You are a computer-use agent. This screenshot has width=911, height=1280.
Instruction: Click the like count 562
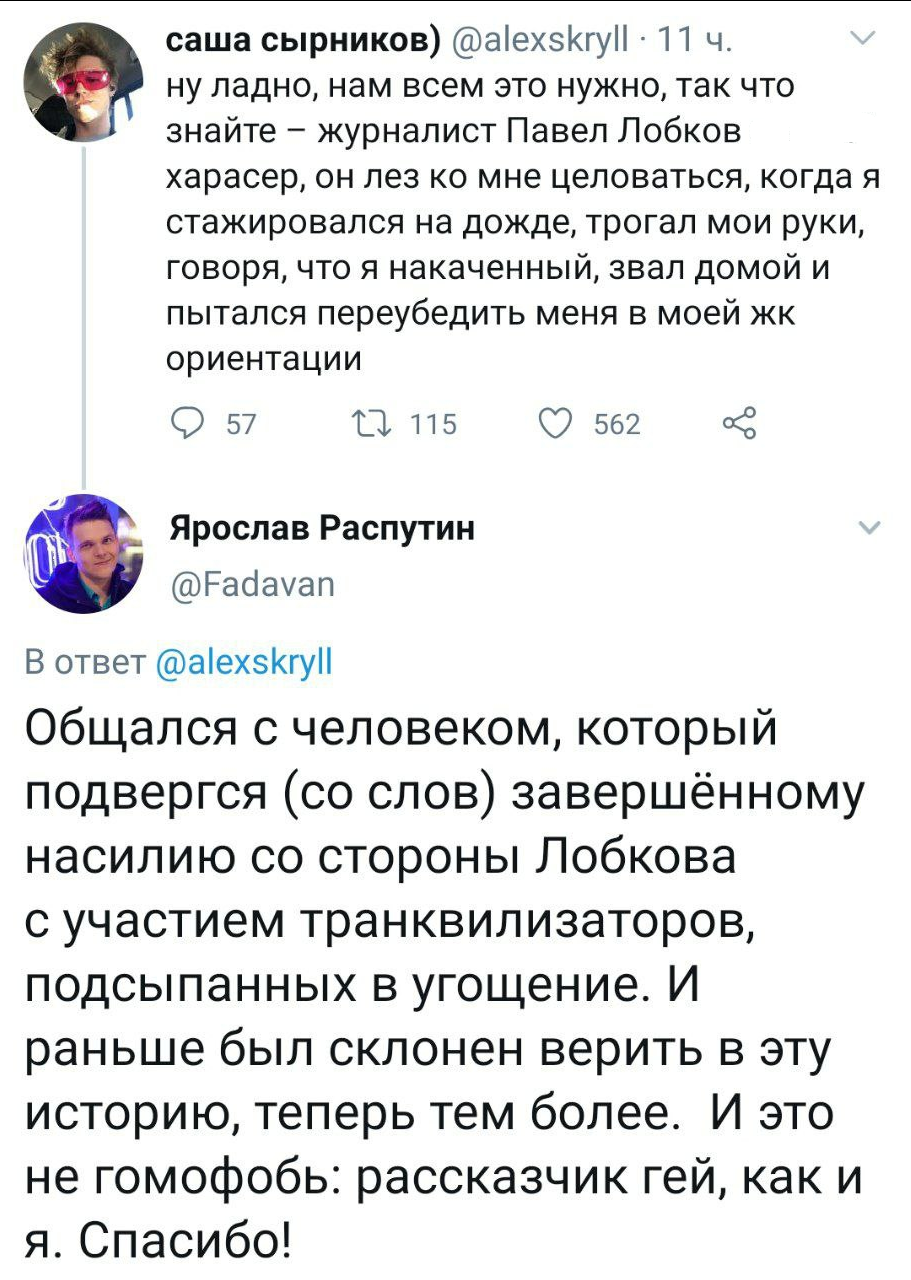[617, 425]
